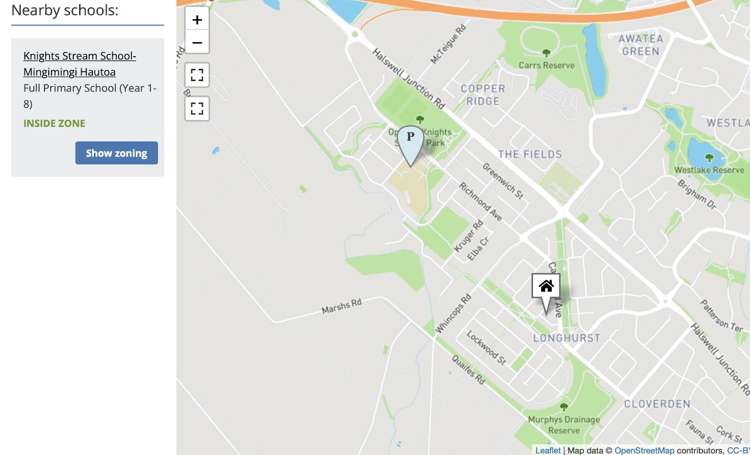Open the Knights Stream School link

click(79, 64)
